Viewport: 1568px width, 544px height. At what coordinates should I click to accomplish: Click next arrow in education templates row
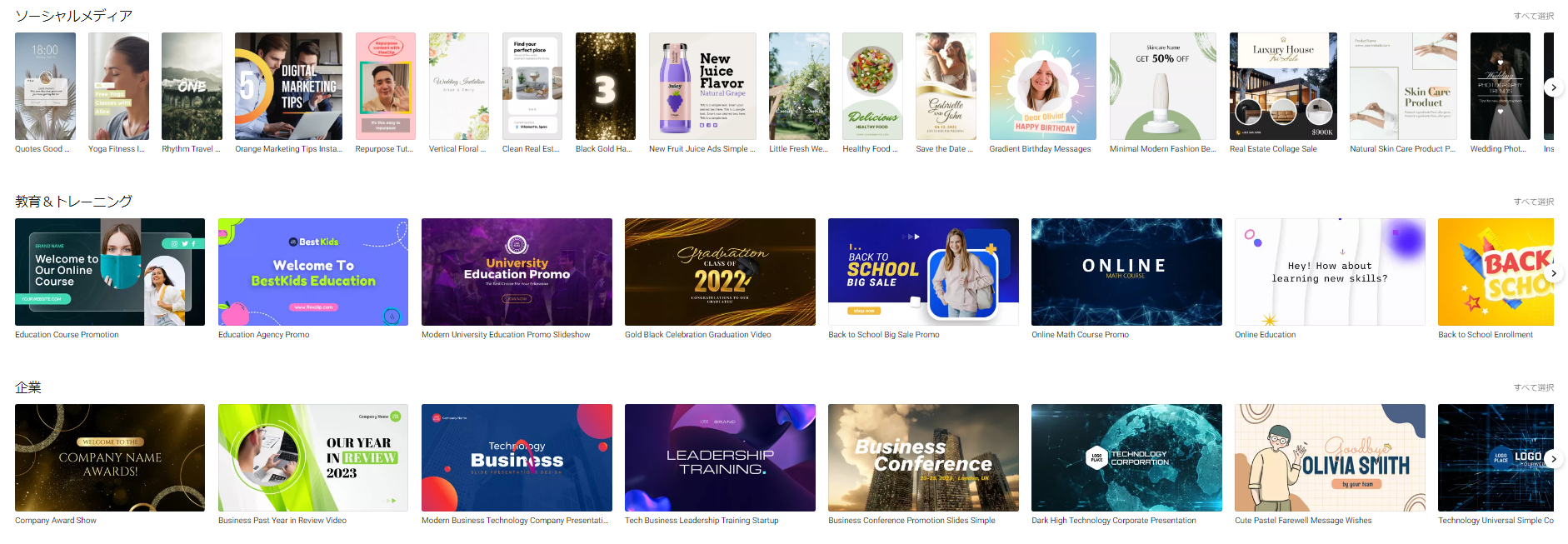pos(1553,273)
